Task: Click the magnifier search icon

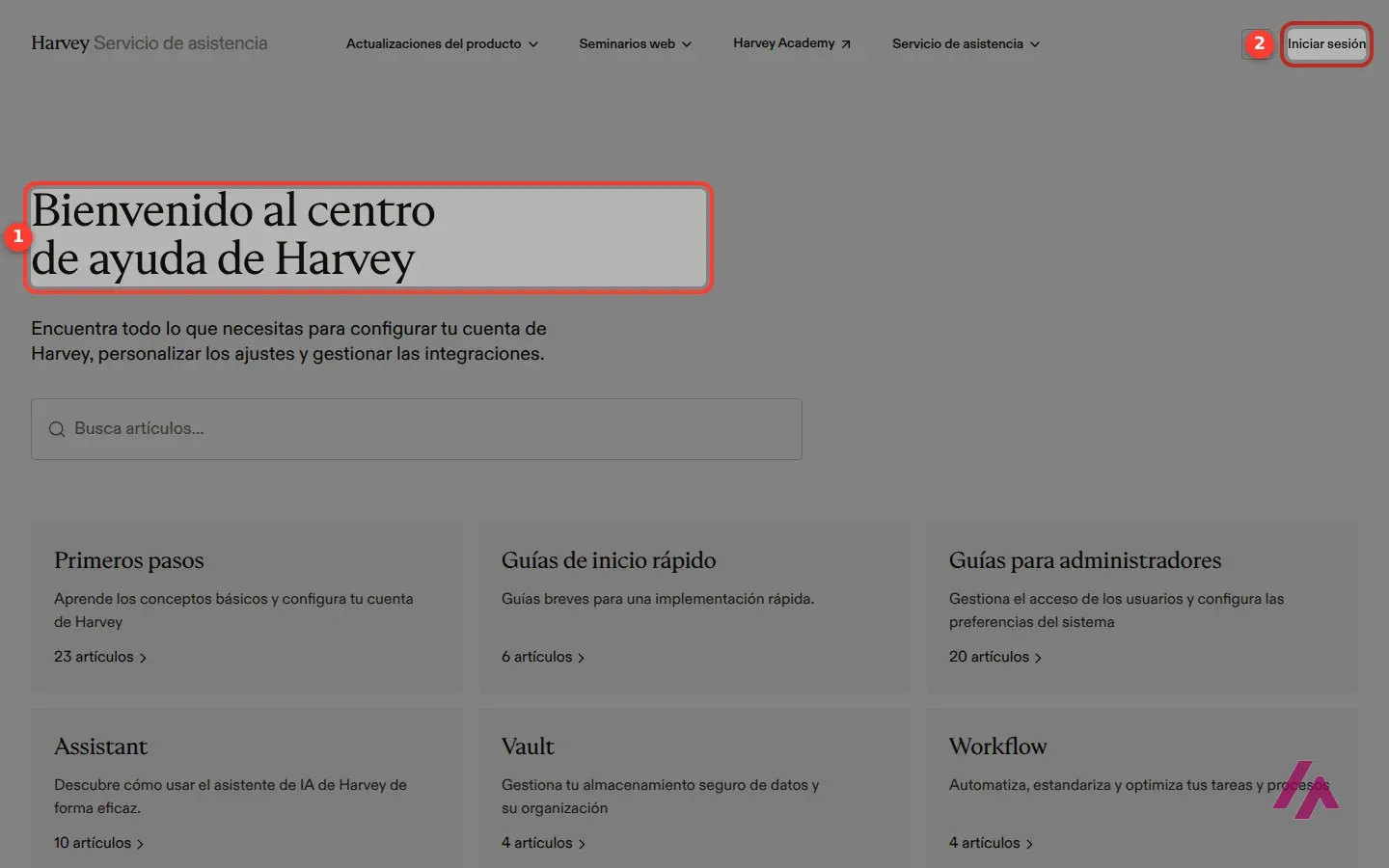Action: click(57, 429)
